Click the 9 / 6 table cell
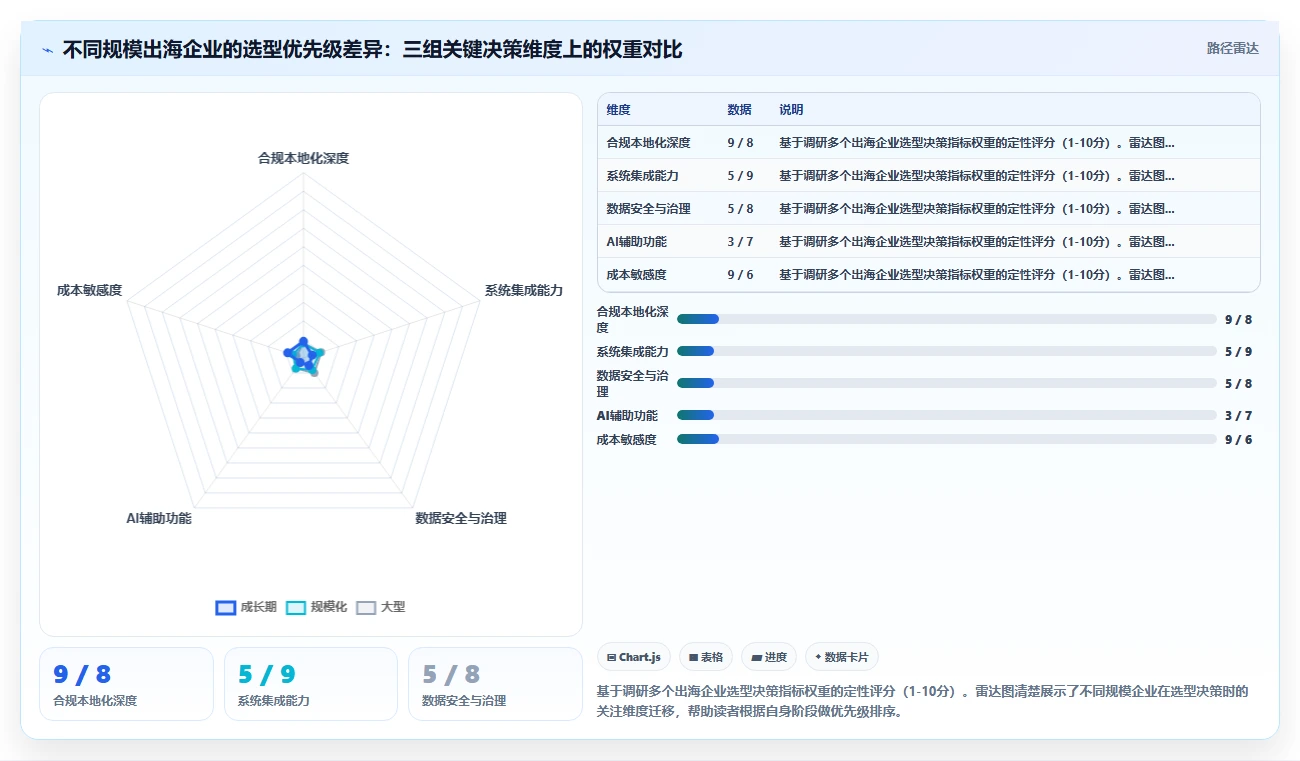 tap(740, 275)
